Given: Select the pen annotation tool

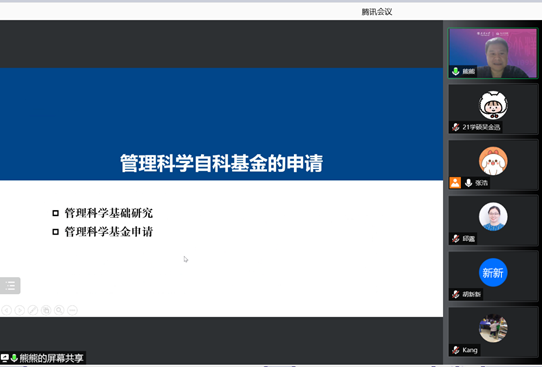Looking at the screenshot, I should point(33,310).
